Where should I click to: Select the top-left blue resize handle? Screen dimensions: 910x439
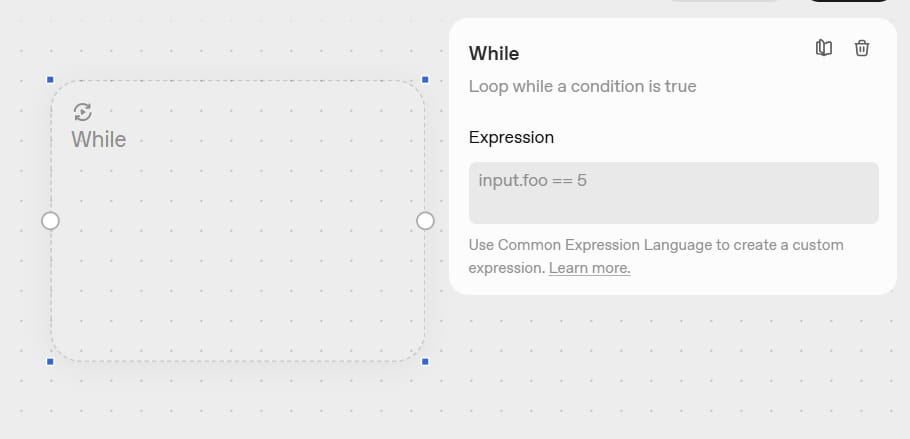coord(50,79)
